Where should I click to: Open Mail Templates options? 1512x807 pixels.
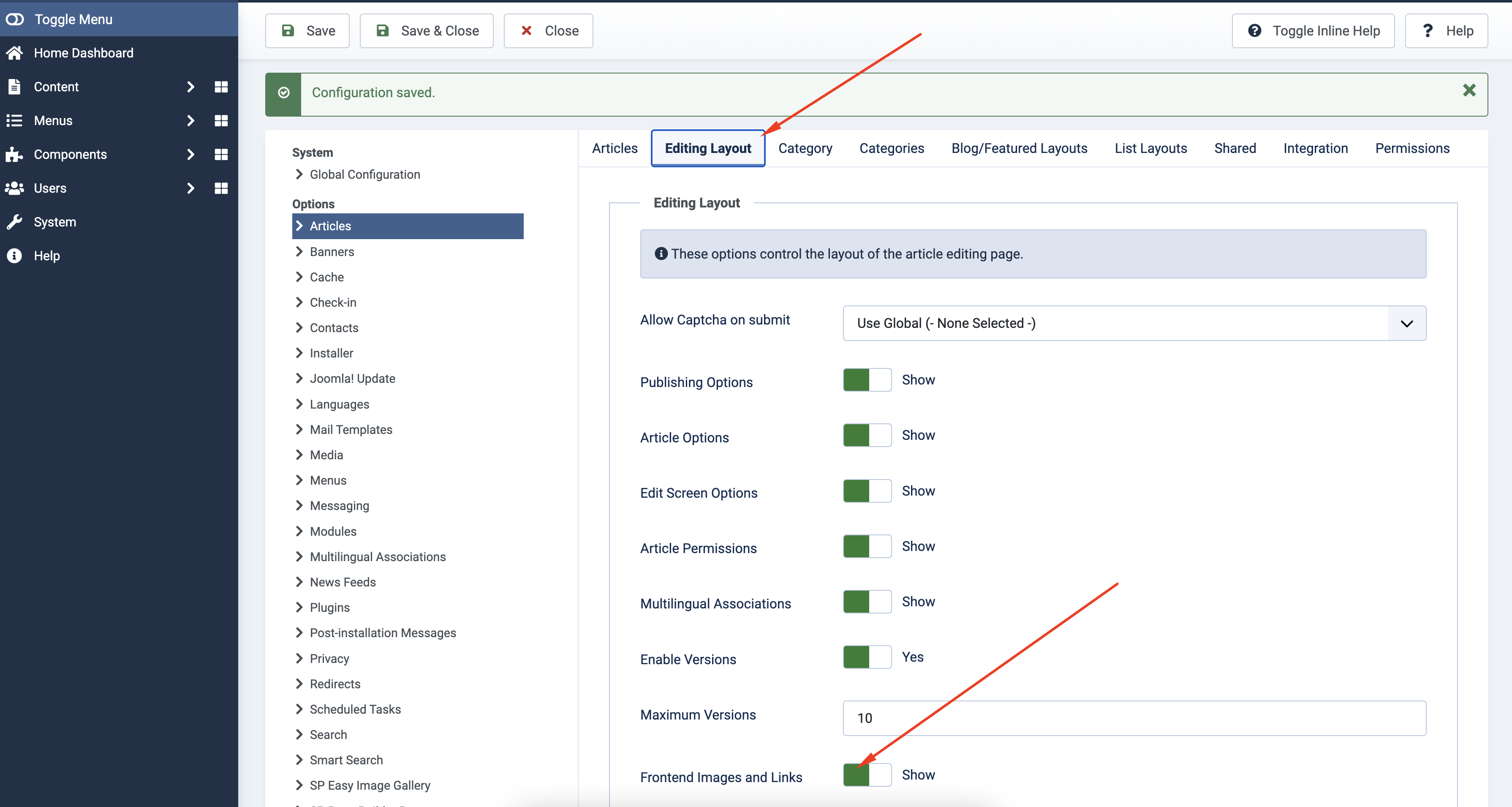[x=351, y=429]
